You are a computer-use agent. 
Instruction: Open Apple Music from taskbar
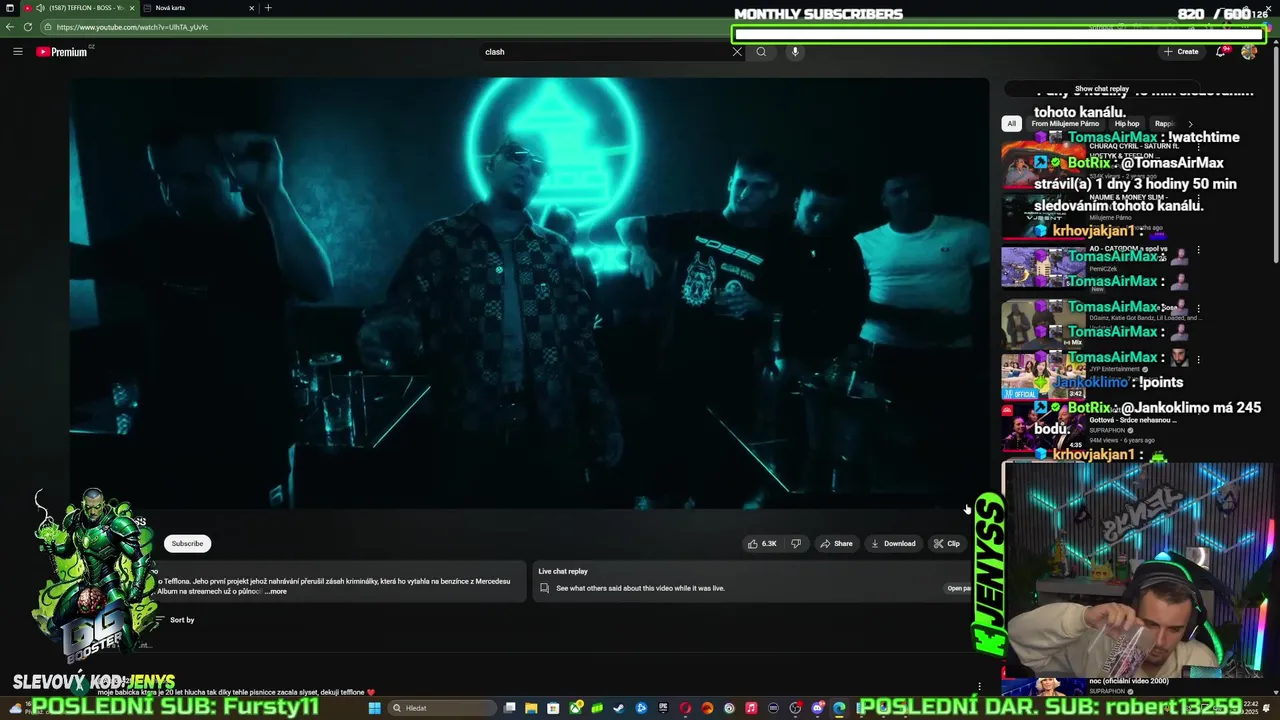pos(751,708)
